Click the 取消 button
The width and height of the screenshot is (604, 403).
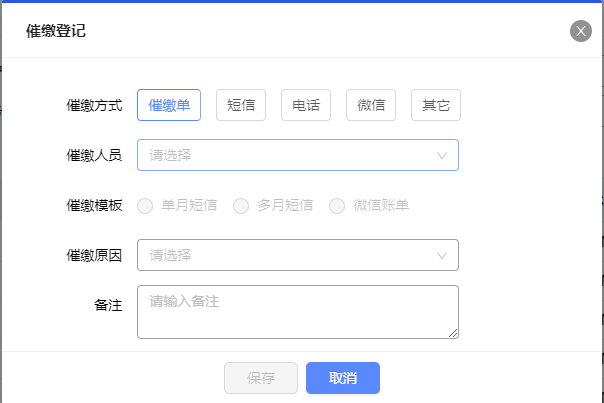click(343, 378)
